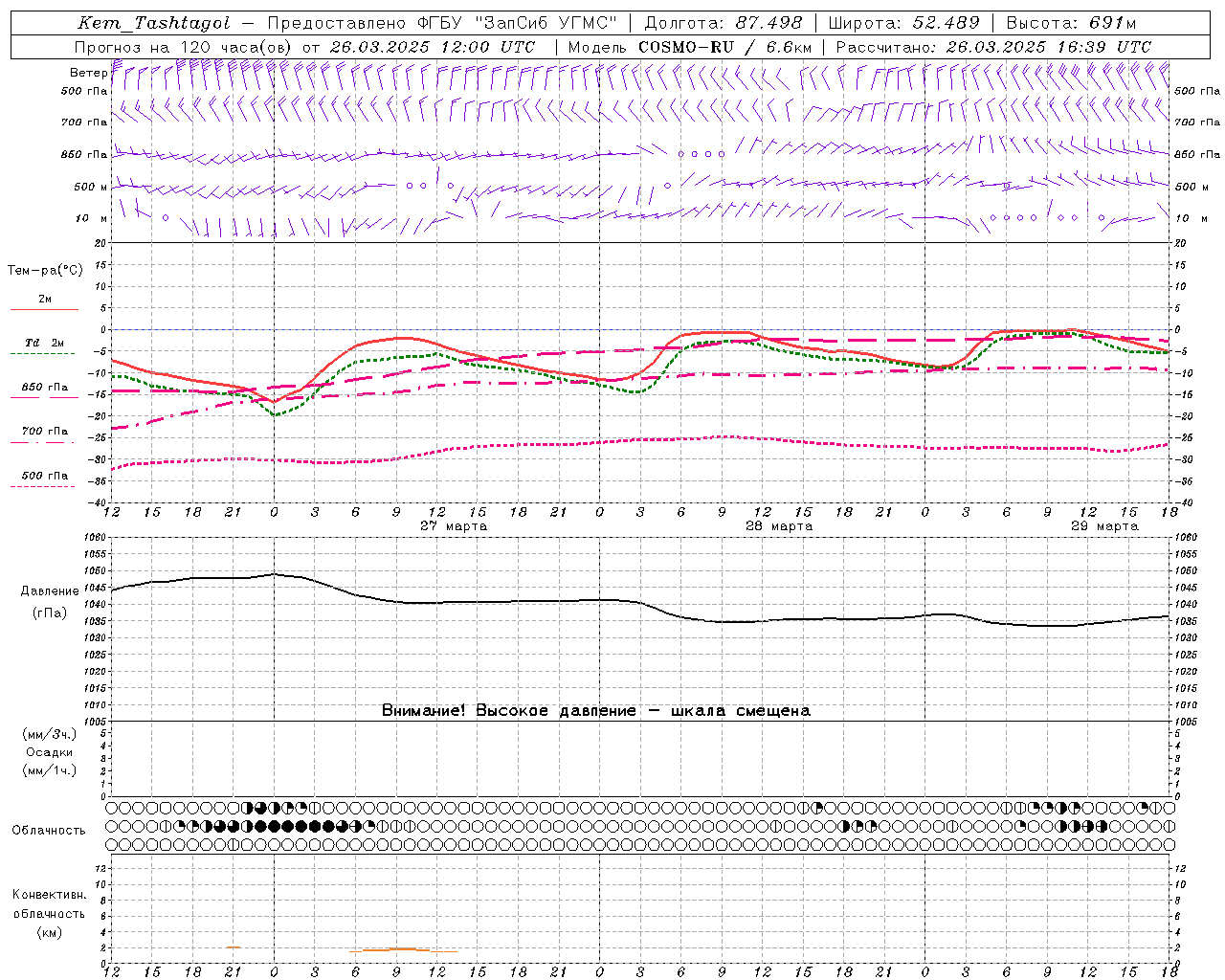Viewport: 1225px width, 980px height.
Task: Click the 'Облачность' cloud cover row label
Action: pos(49,830)
